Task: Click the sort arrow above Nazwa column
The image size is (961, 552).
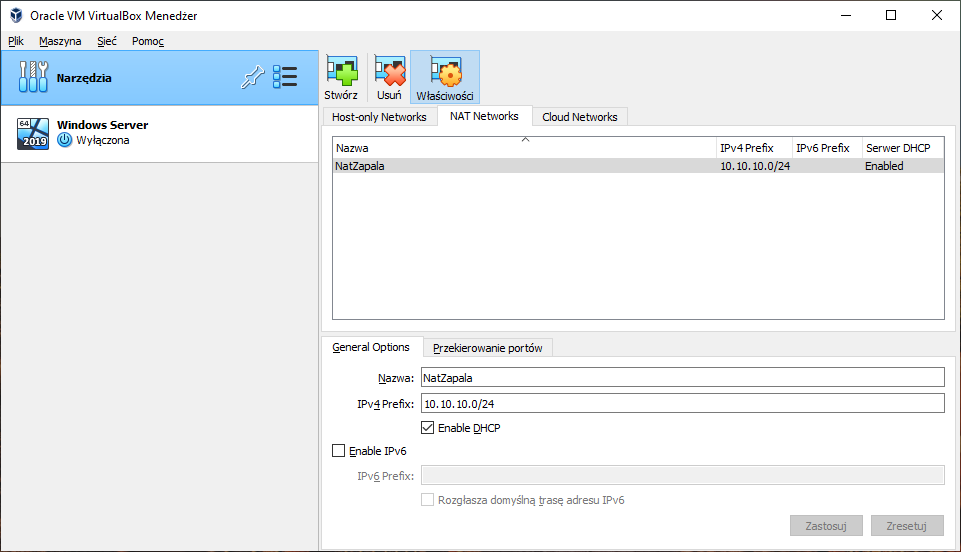Action: pos(525,140)
